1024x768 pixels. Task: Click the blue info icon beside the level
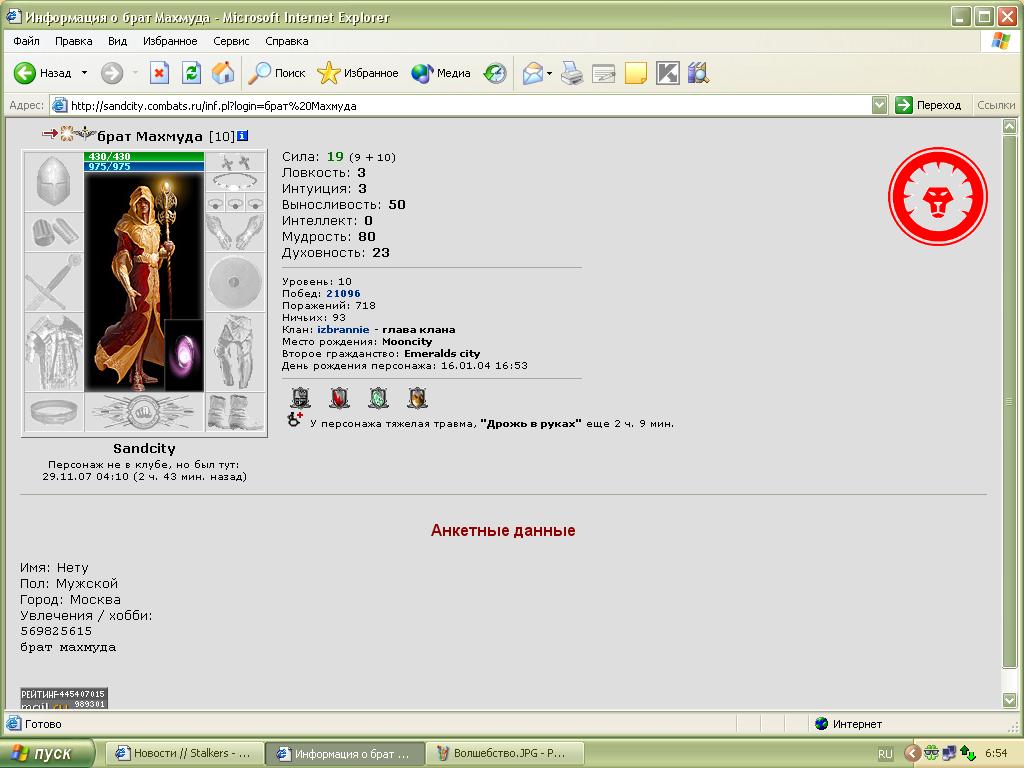point(242,136)
